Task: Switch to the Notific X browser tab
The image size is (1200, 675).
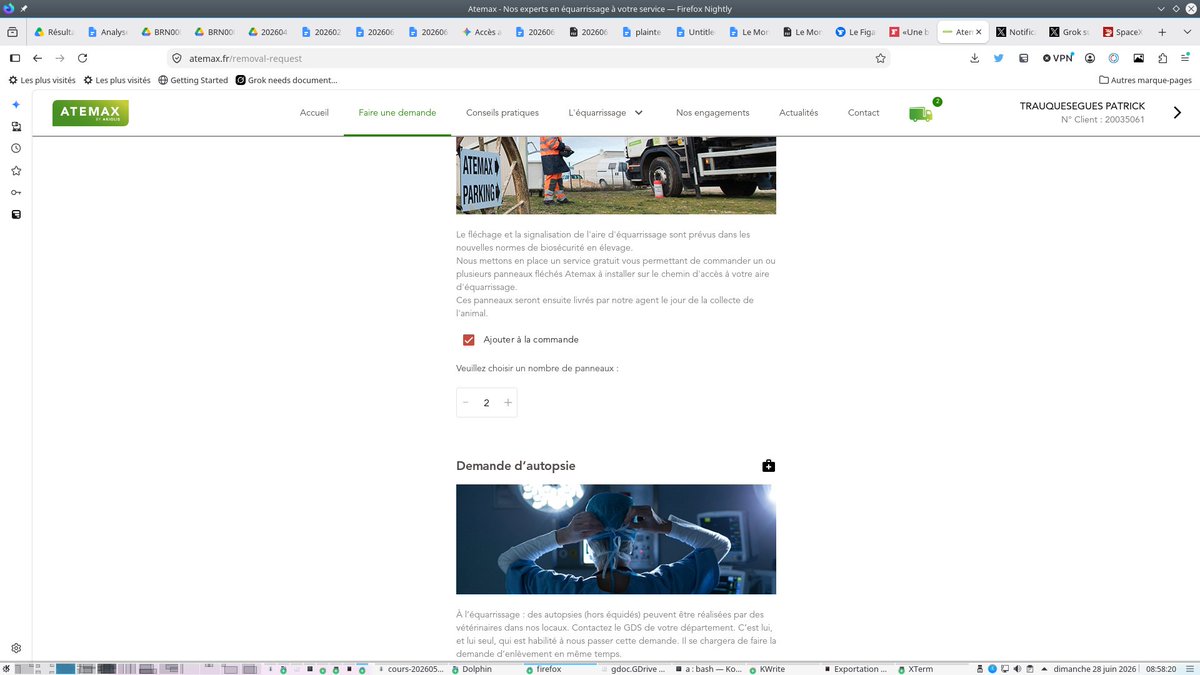Action: (1016, 32)
